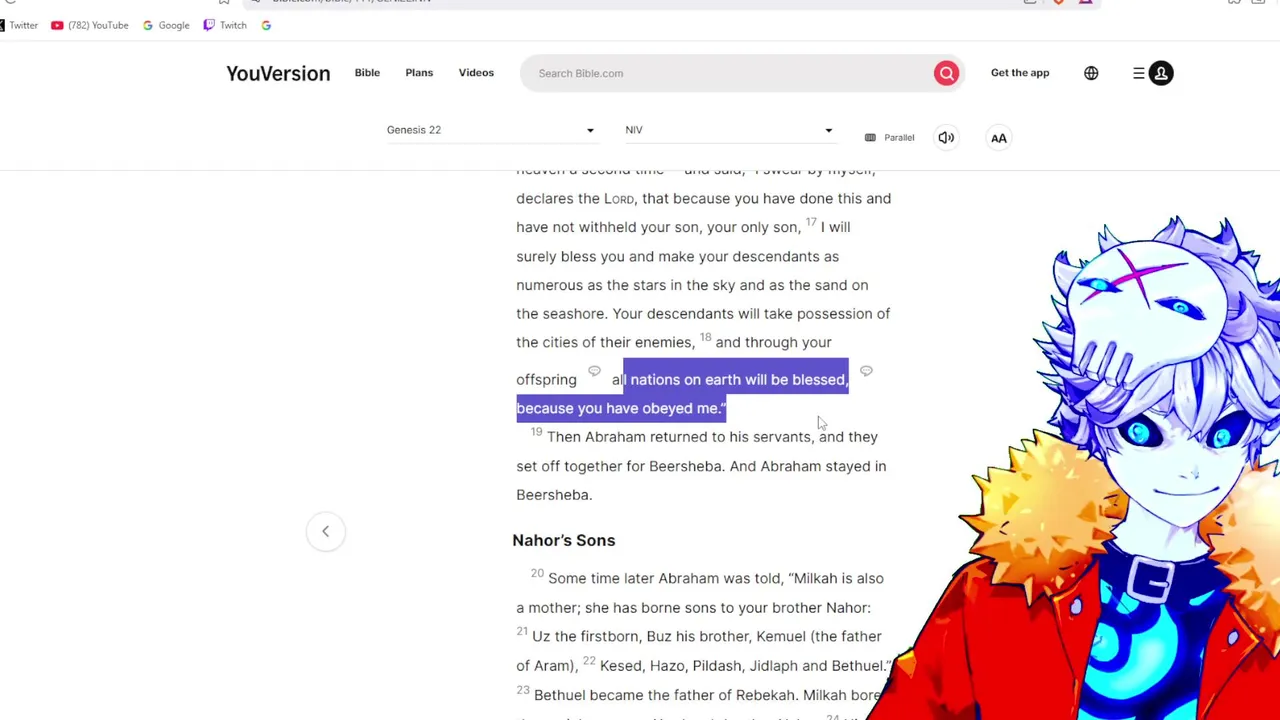Click the Twitch bookmark icon

[x=209, y=25]
